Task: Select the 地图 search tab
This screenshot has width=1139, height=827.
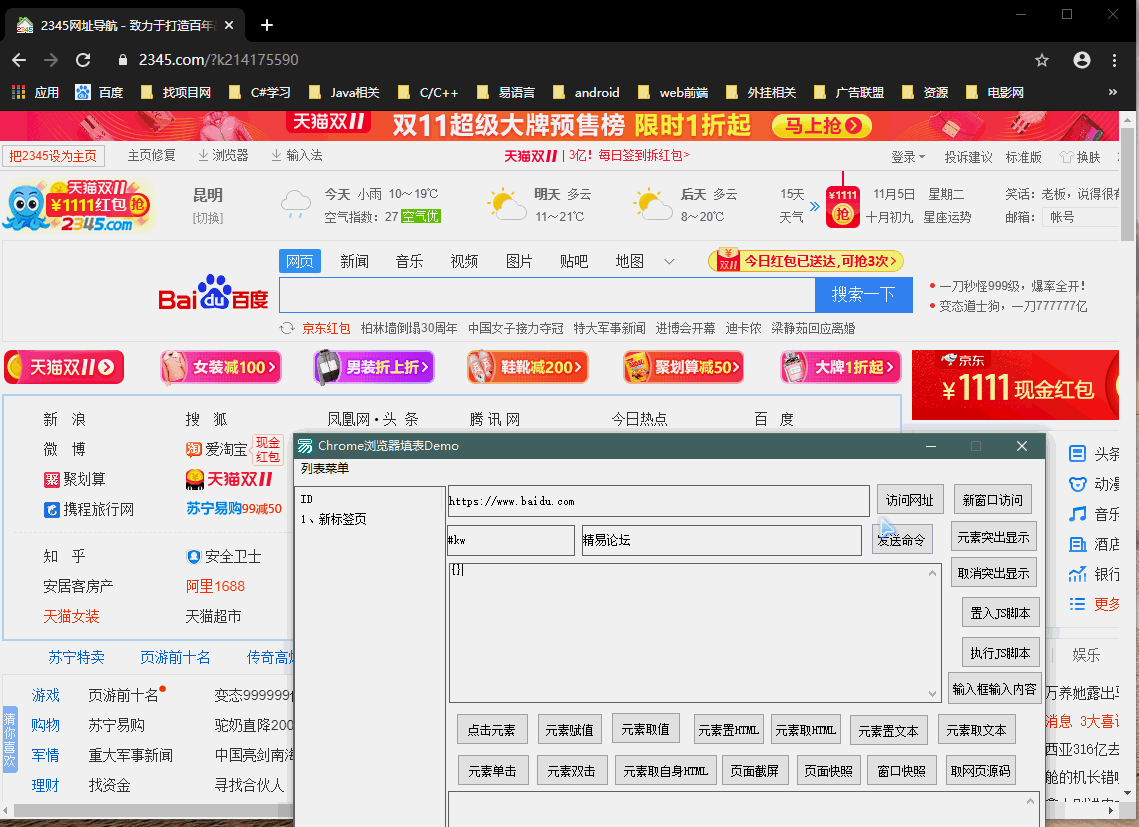Action: 630,262
